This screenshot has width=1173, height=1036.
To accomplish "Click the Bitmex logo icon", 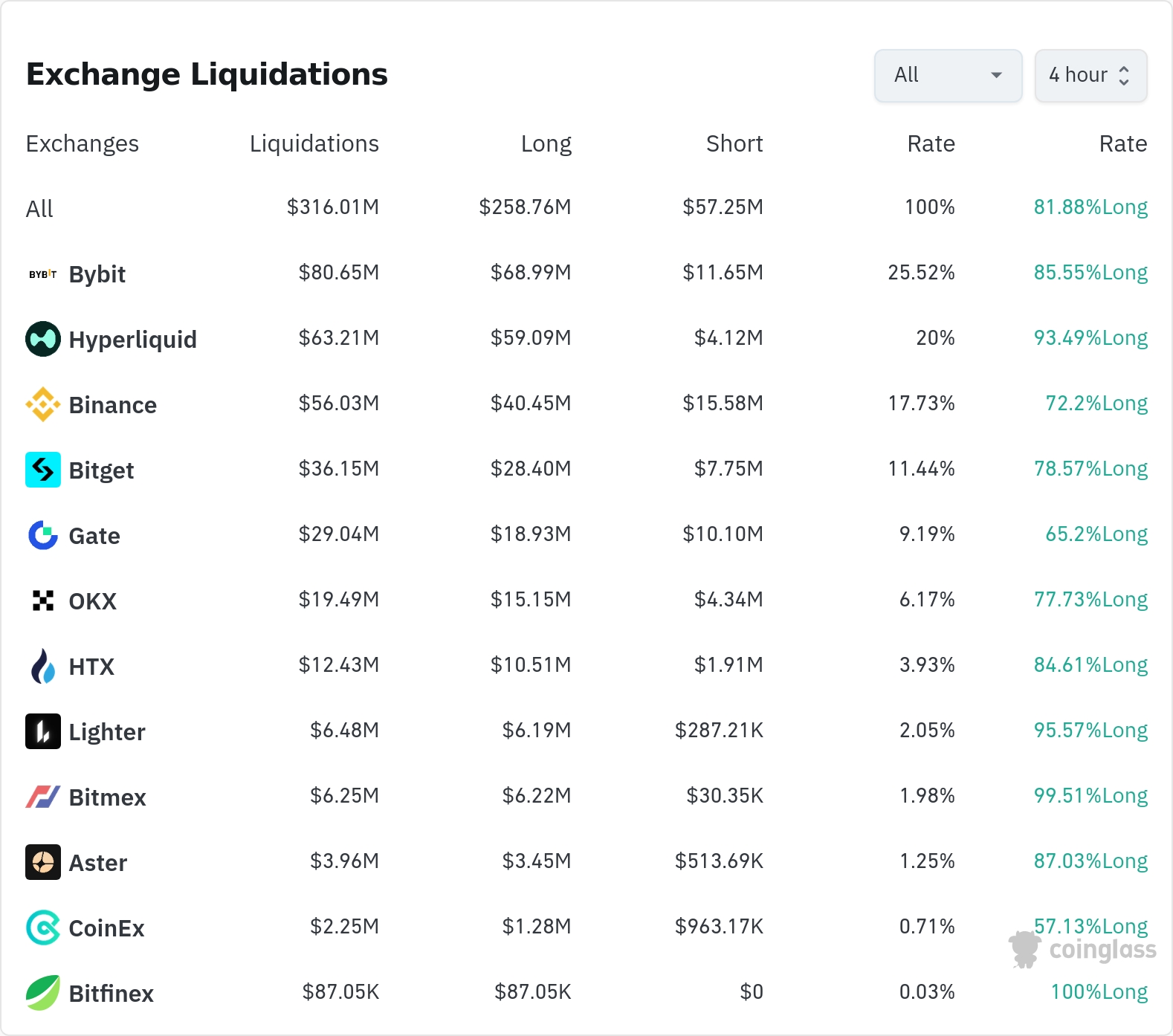I will point(43,797).
